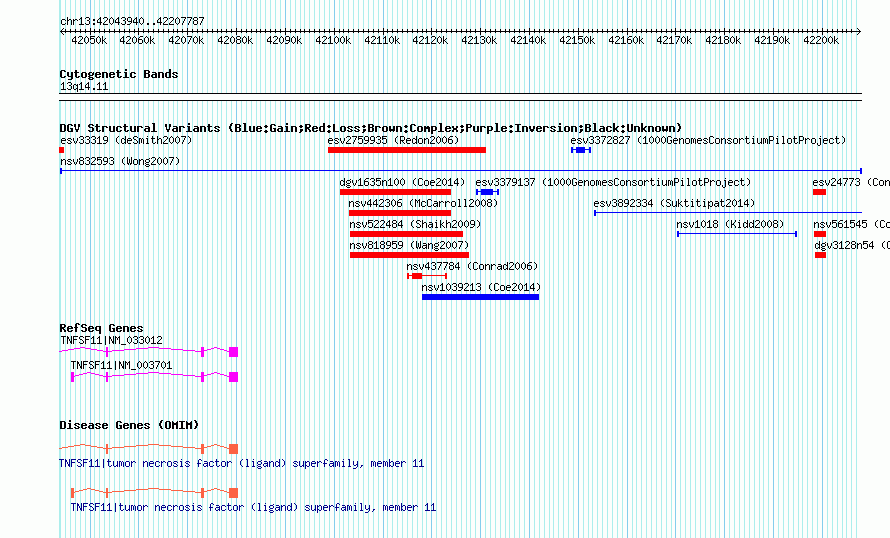The height and width of the screenshot is (538, 890).
Task: Open the nsv561545 variant label
Action: click(851, 224)
